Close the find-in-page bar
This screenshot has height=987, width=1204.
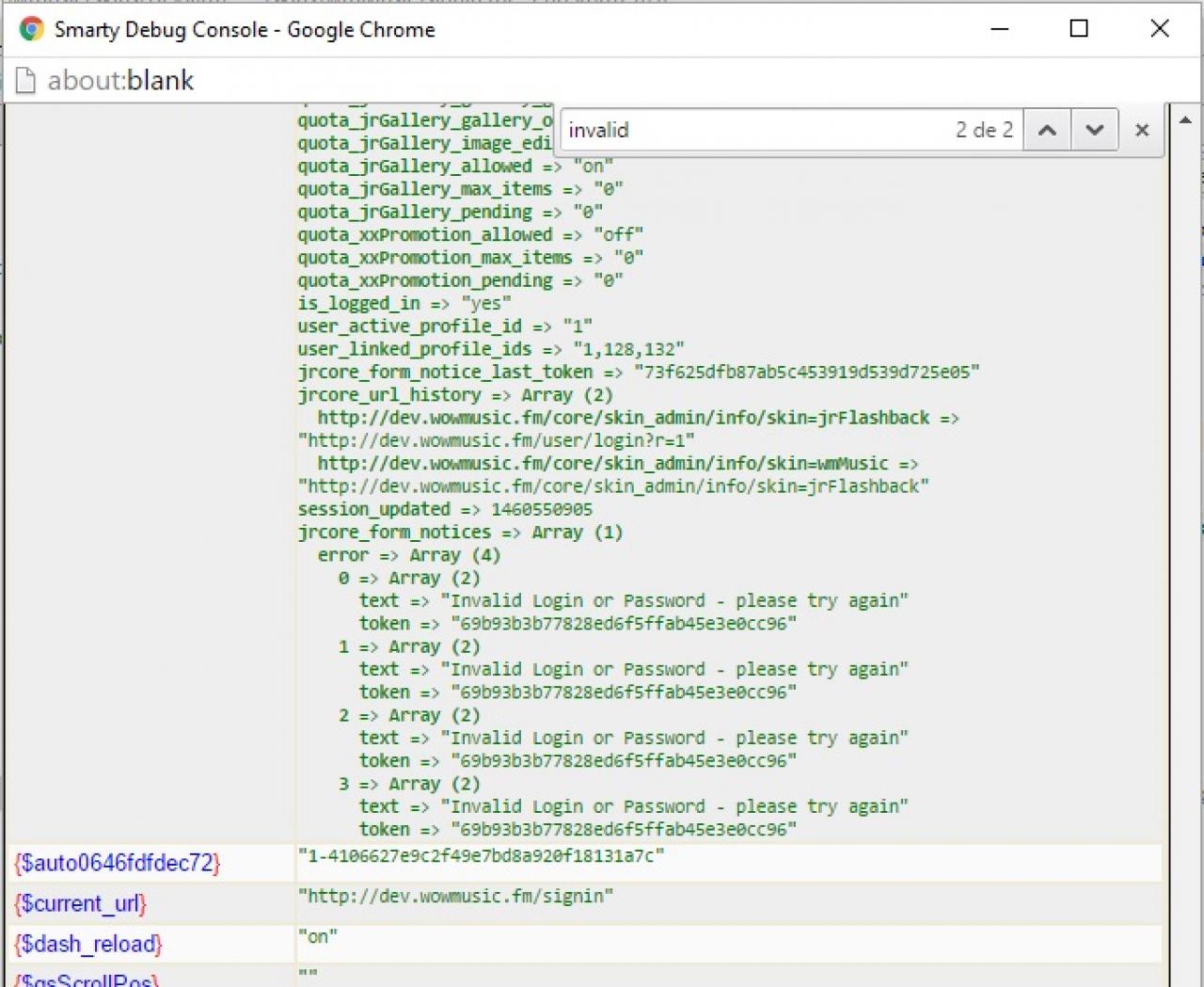point(1142,130)
